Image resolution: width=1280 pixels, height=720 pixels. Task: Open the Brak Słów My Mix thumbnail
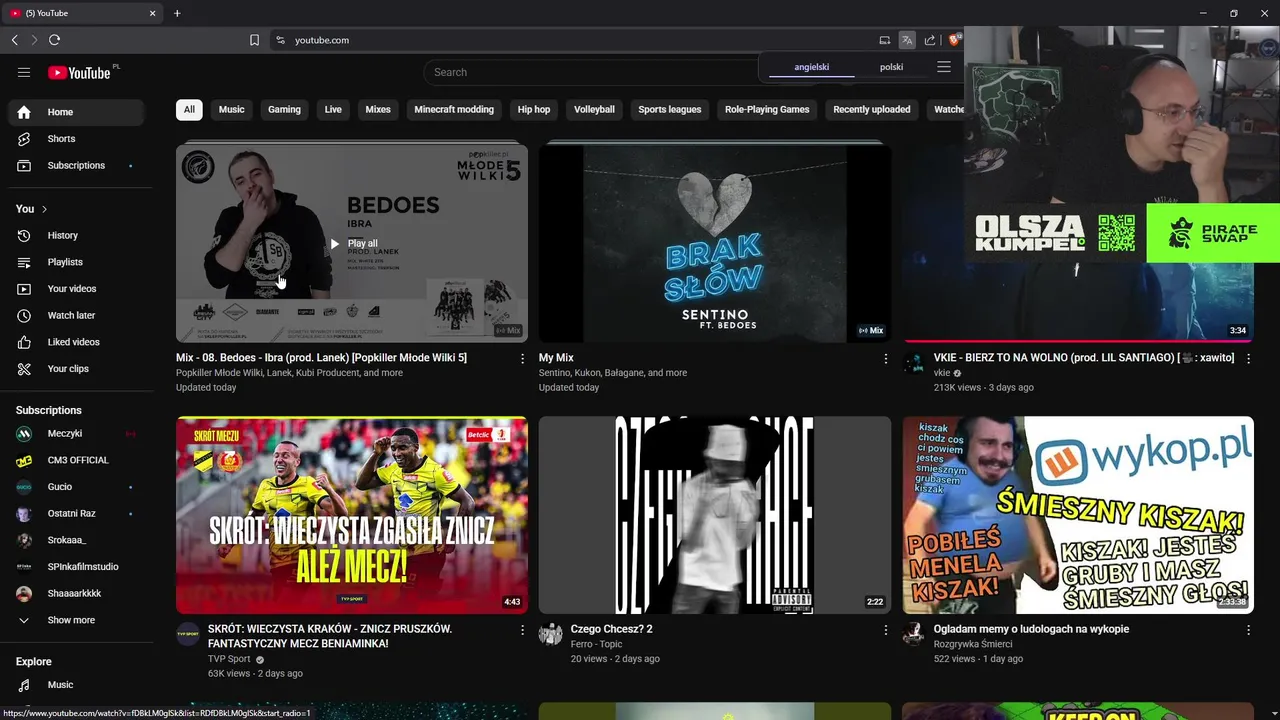(715, 243)
